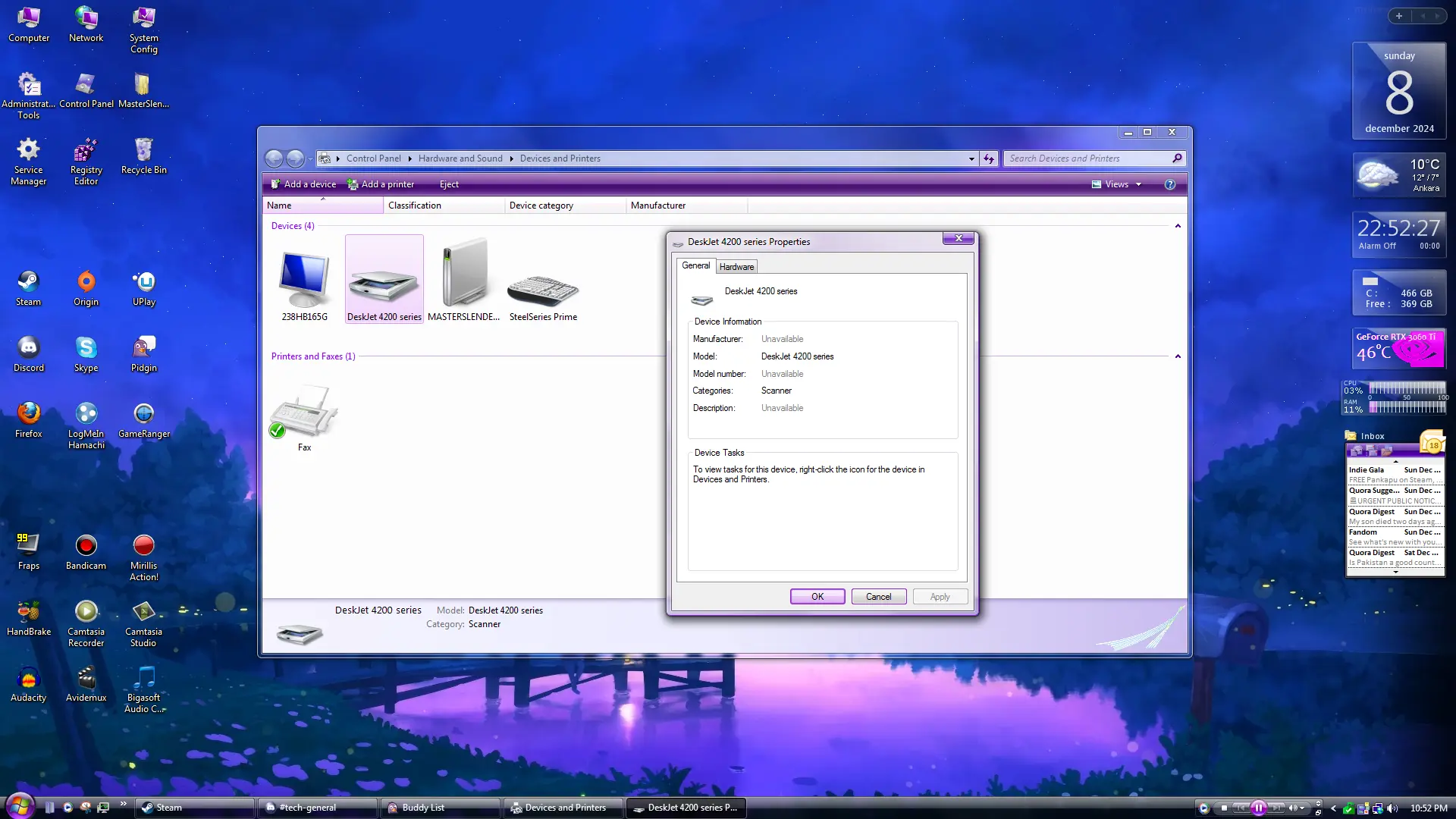Expand the Control Panel breadcrumb arrow
Screen dimensions: 1456x819
click(409, 158)
